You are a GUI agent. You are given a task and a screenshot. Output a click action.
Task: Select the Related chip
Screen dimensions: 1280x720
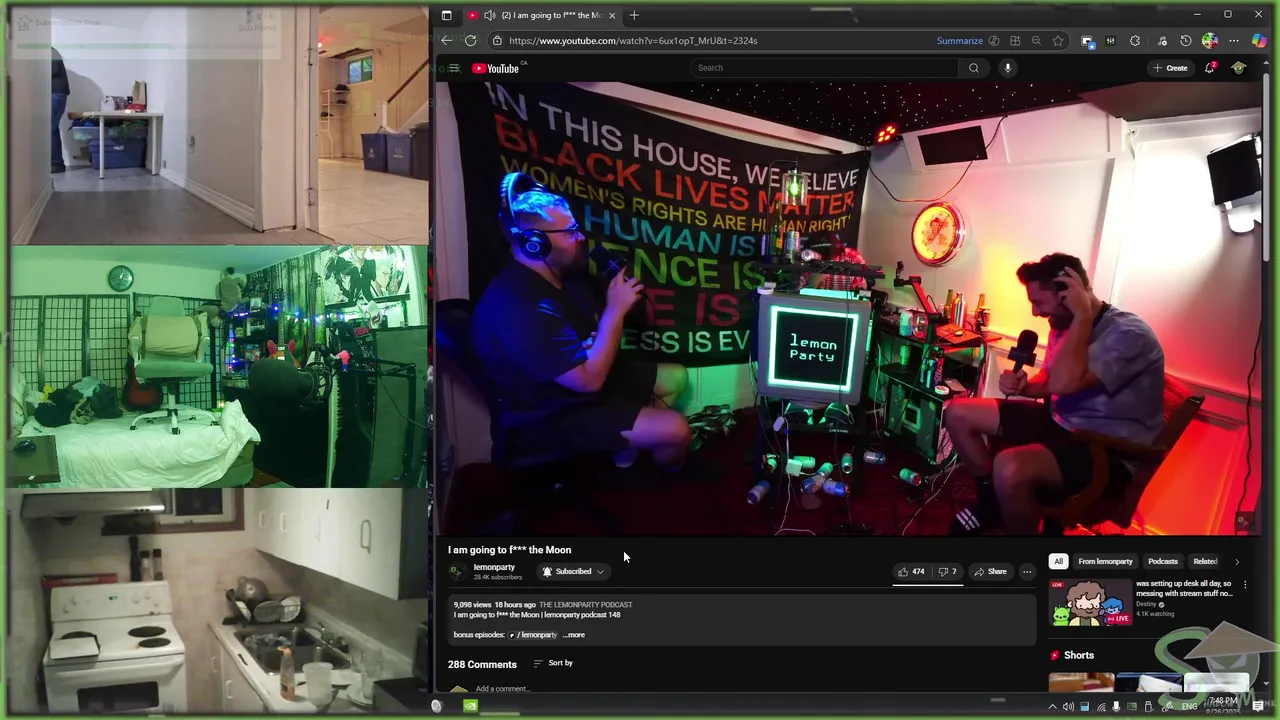point(1205,561)
